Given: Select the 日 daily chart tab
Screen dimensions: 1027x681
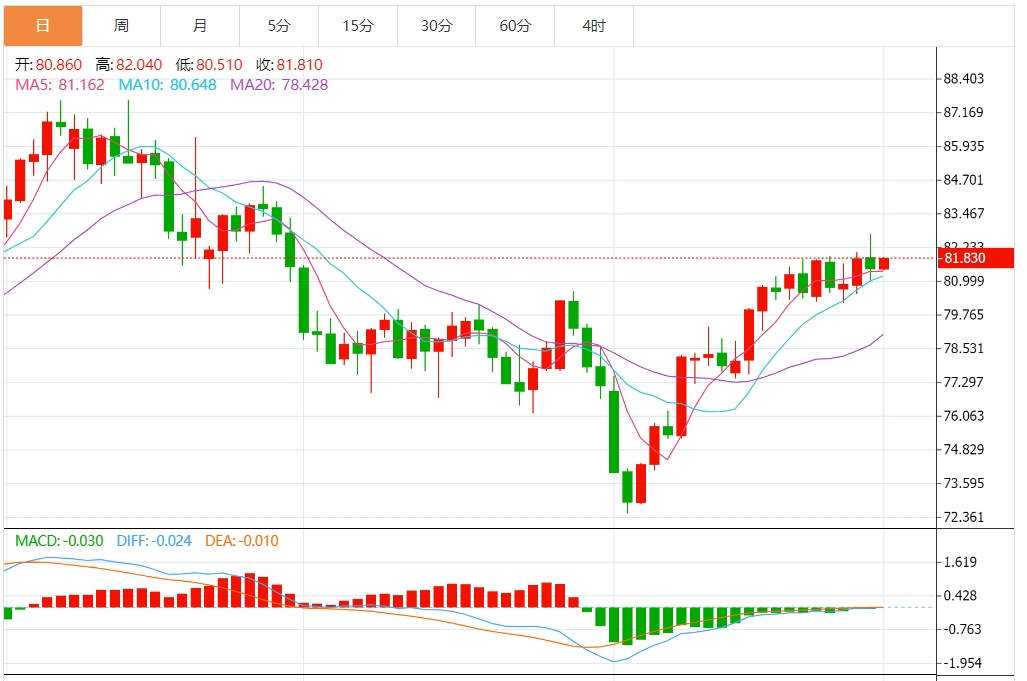Looking at the screenshot, I should tap(43, 26).
